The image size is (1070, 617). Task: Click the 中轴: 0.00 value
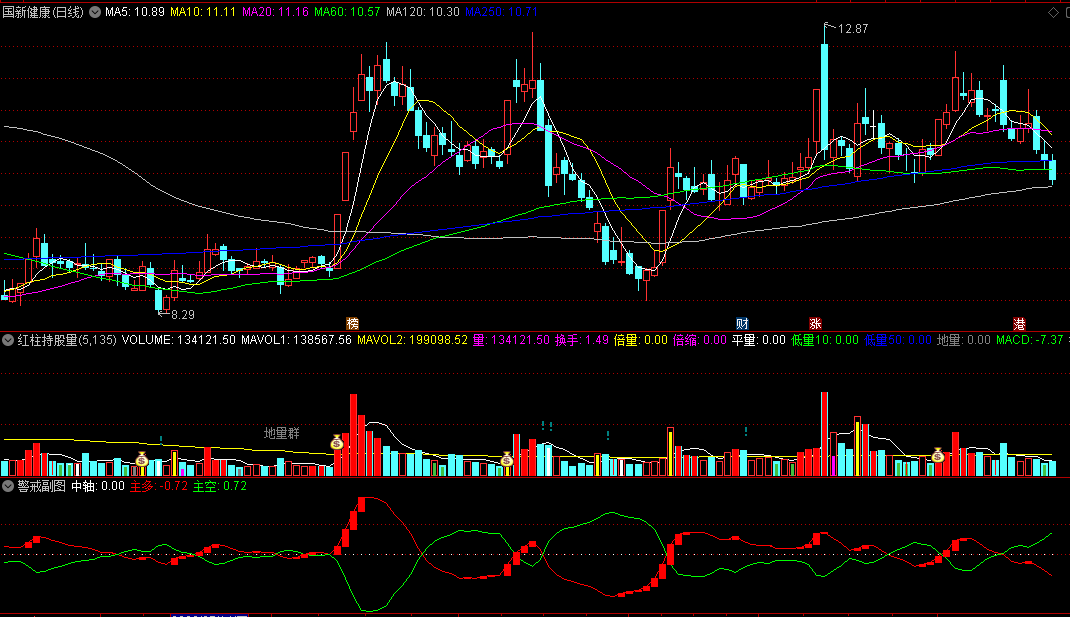point(98,486)
